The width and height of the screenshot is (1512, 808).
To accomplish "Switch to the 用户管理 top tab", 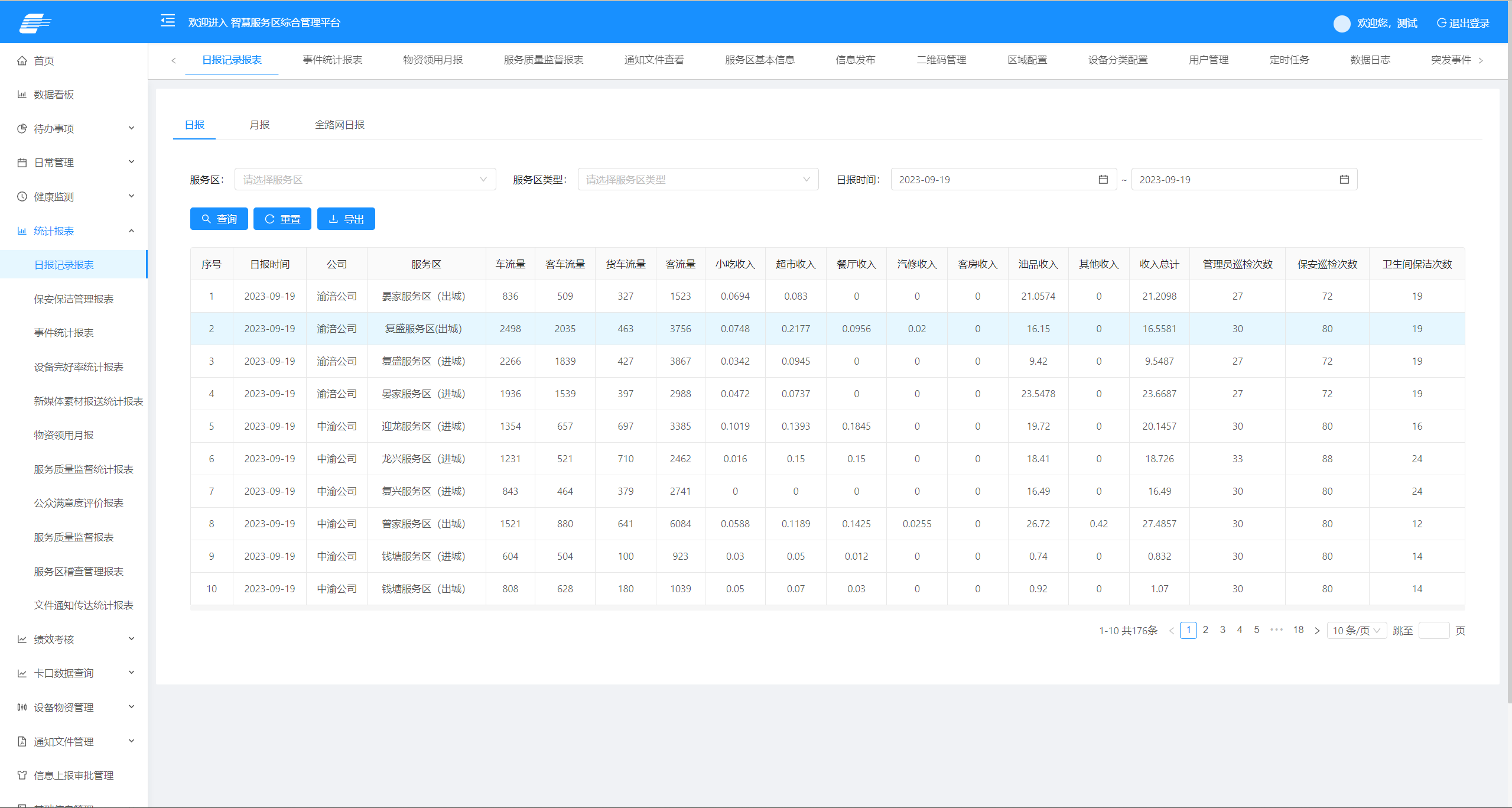I will click(x=1208, y=60).
